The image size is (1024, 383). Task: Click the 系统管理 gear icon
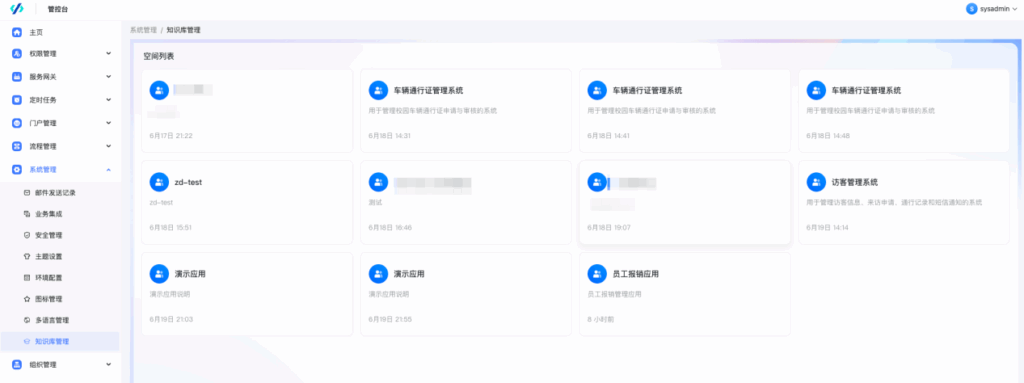point(17,169)
